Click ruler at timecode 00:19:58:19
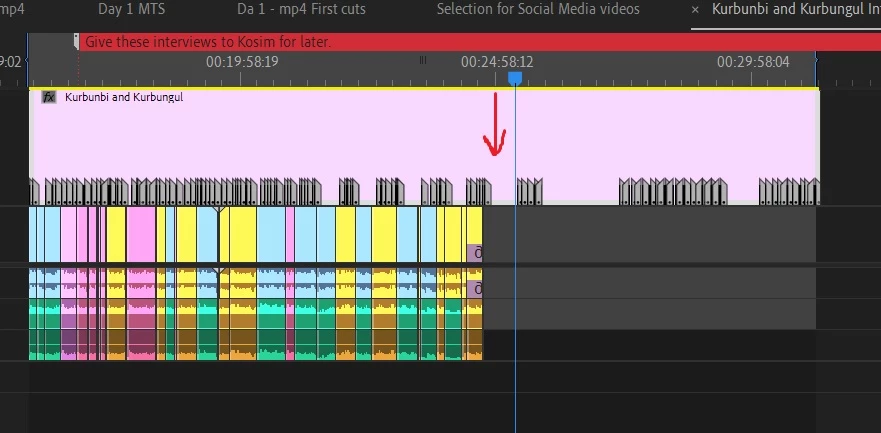Viewport: 881px width, 433px height. click(x=242, y=62)
